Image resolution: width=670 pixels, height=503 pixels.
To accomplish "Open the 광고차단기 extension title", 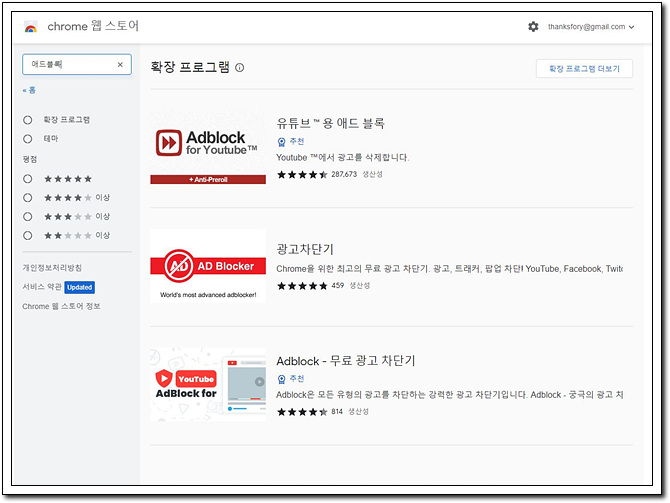I will click(x=305, y=249).
